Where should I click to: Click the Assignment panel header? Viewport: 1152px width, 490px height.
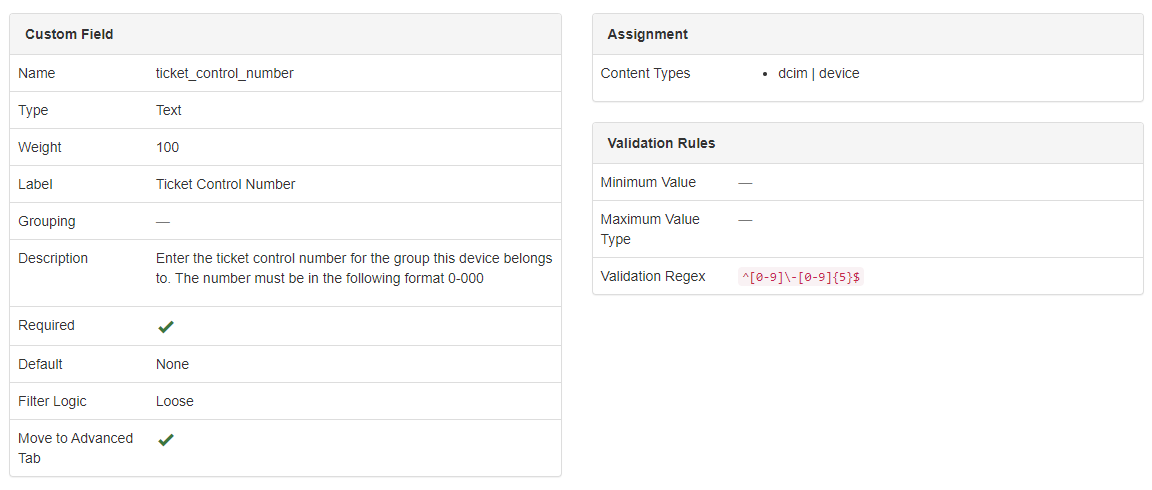coord(647,34)
